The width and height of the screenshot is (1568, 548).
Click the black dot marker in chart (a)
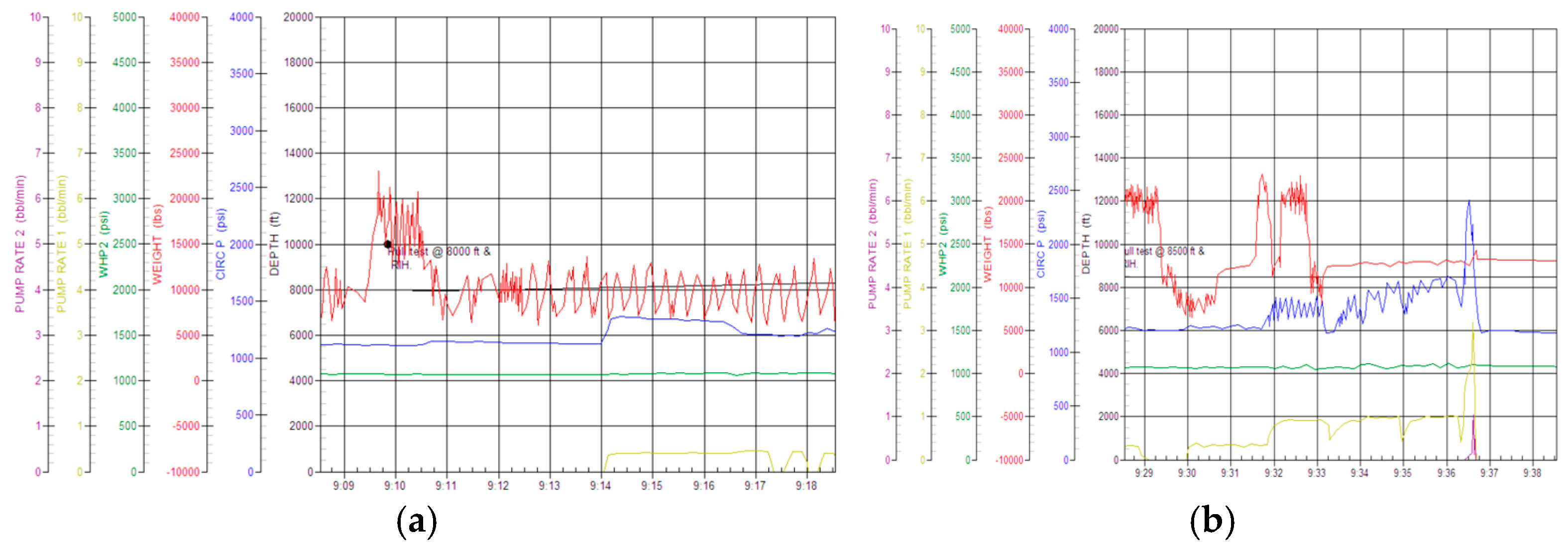coord(388,244)
